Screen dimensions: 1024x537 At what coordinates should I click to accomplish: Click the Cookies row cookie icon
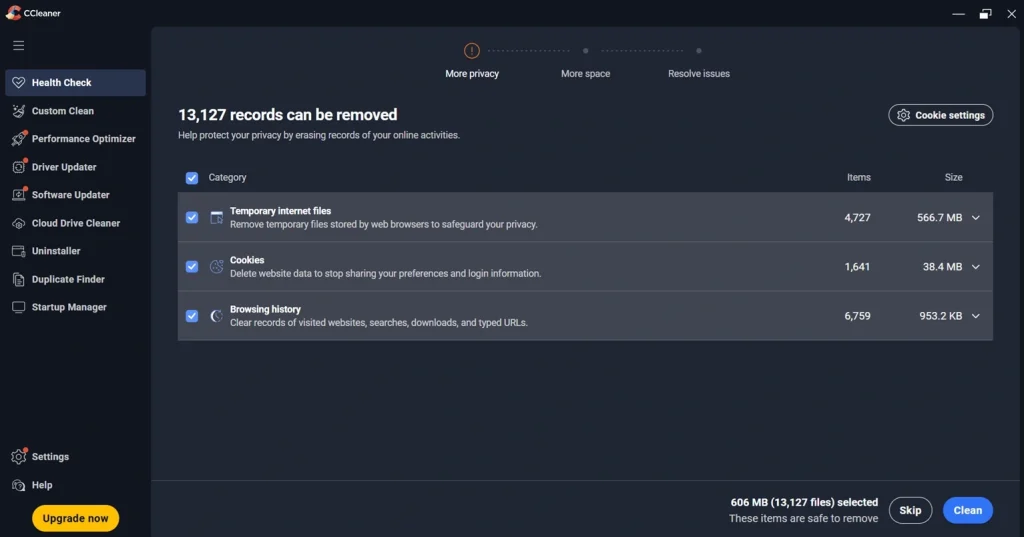pyautogui.click(x=216, y=267)
